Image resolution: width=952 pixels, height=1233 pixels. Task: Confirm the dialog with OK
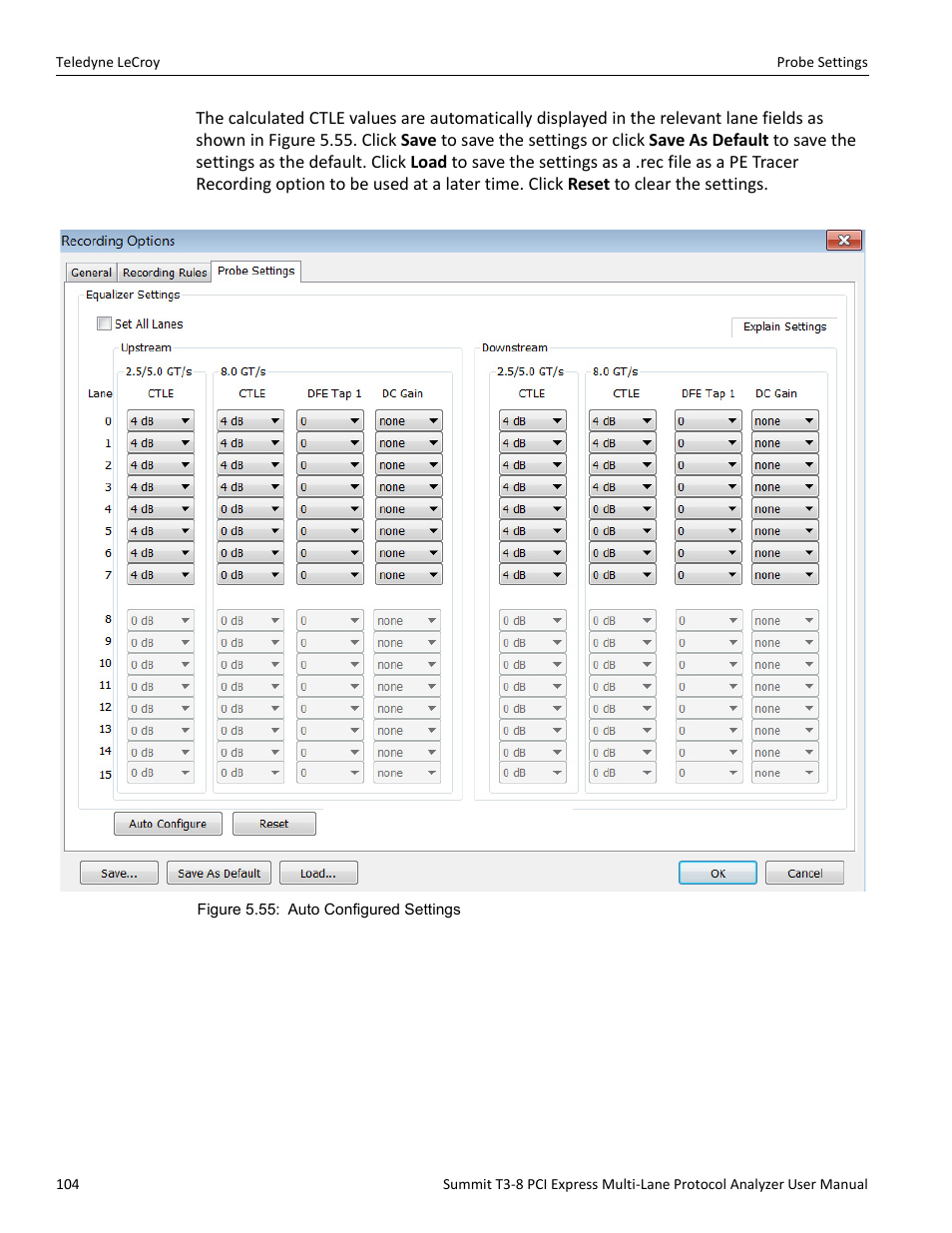click(717, 874)
